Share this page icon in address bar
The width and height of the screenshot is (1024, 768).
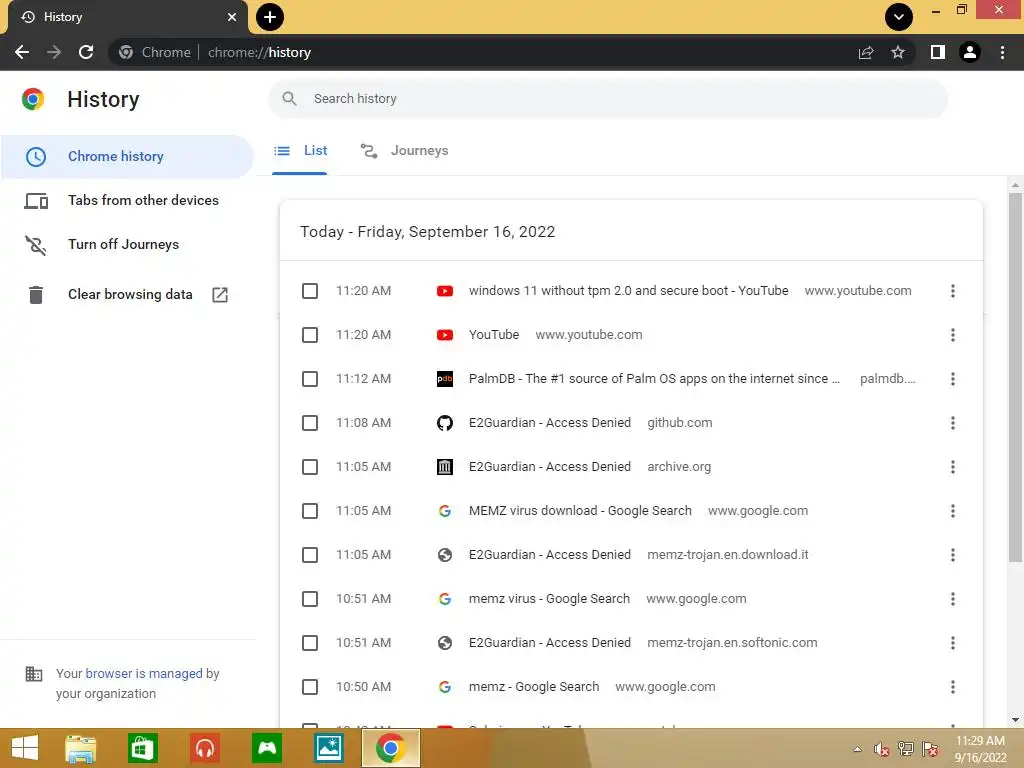coord(866,52)
